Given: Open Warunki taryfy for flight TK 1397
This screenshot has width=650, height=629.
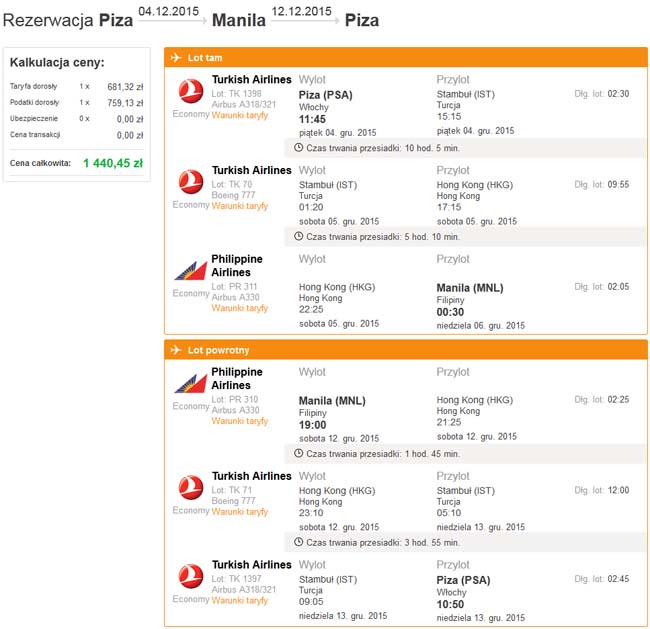Looking at the screenshot, I should click(x=240, y=600).
